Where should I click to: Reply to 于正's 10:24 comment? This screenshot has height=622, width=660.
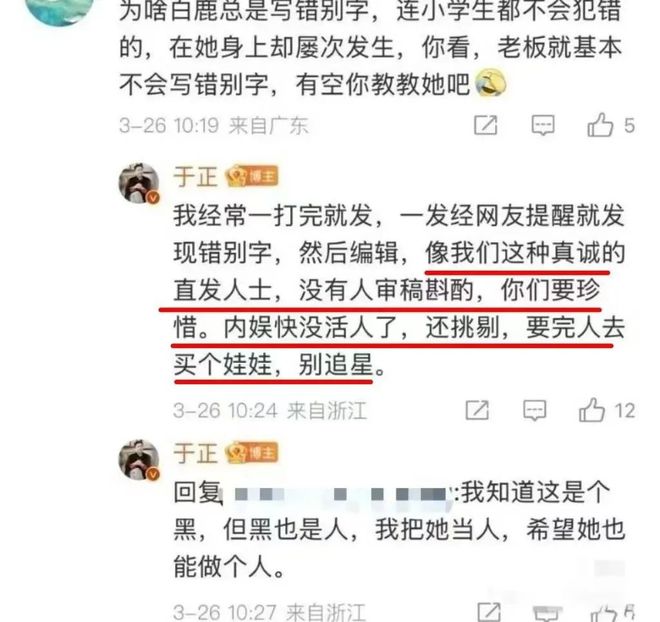(535, 410)
